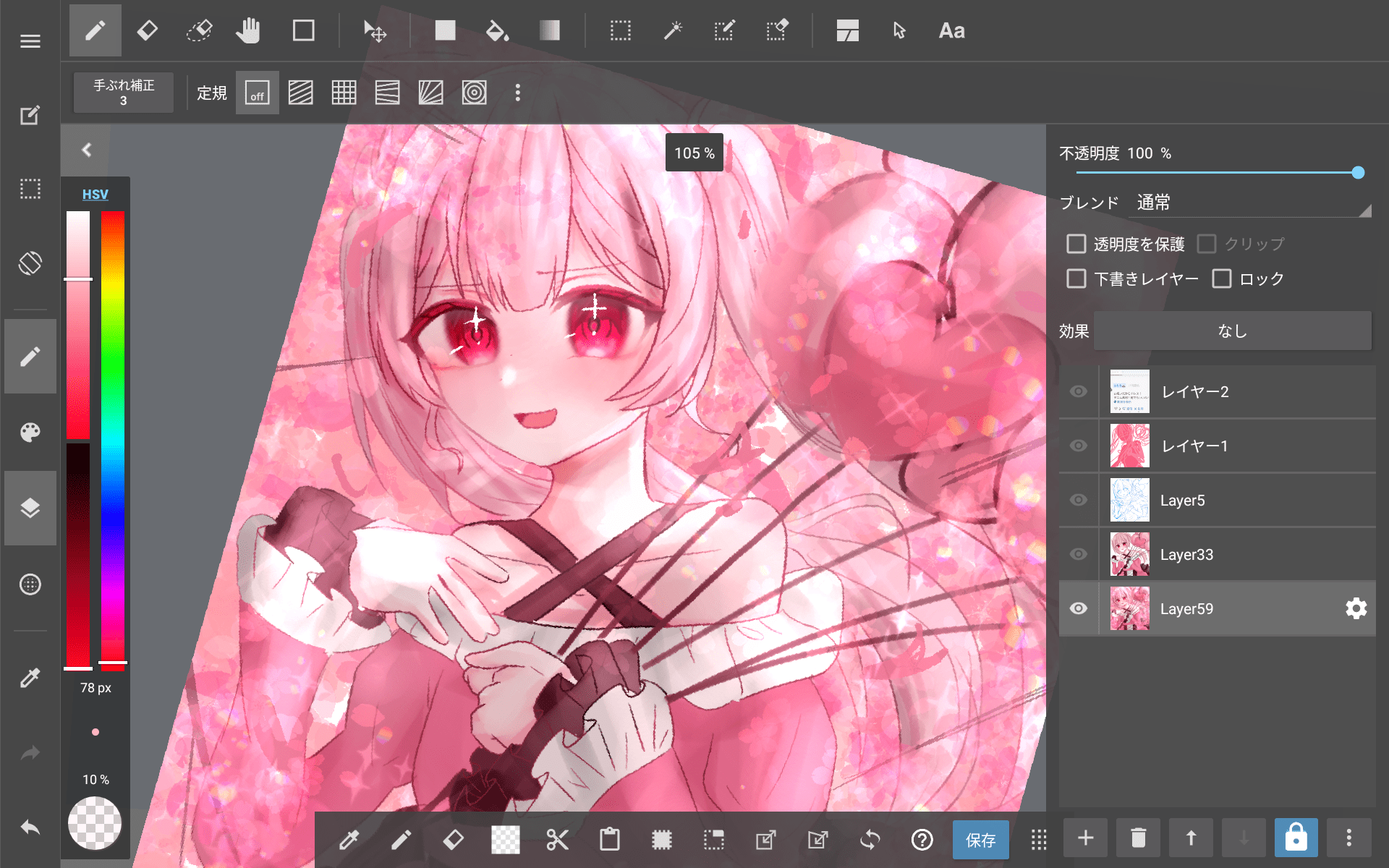Delete the layer with trash icon
The width and height of the screenshot is (1389, 868).
tap(1138, 838)
